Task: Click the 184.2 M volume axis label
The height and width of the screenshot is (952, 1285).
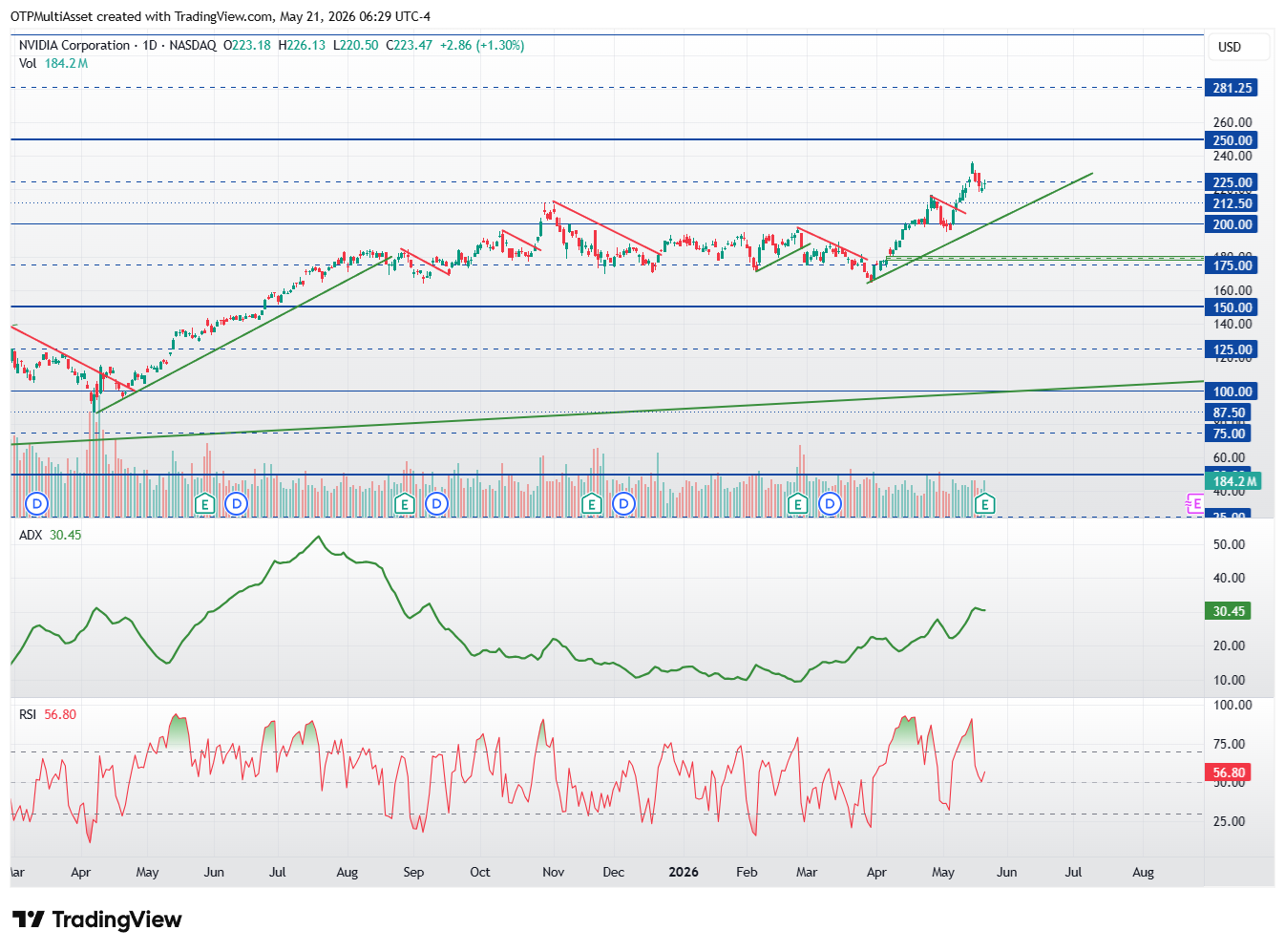Action: 1234,481
